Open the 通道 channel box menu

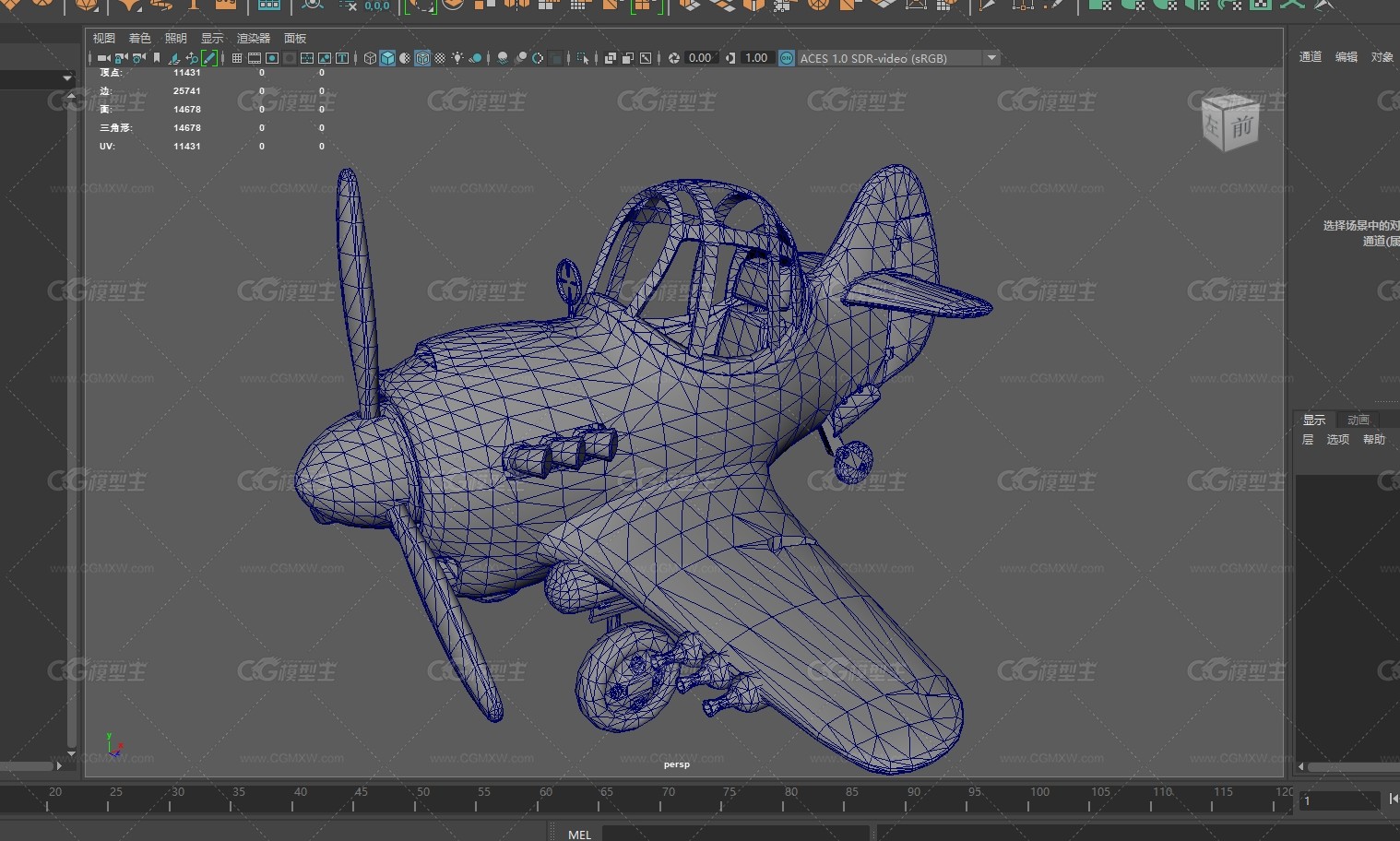coord(1311,57)
